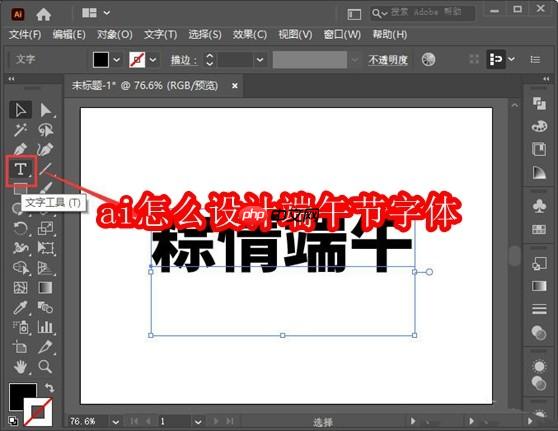This screenshot has width=558, height=431.
Task: Open the stroke color dropdown arrow
Action: coord(153,60)
